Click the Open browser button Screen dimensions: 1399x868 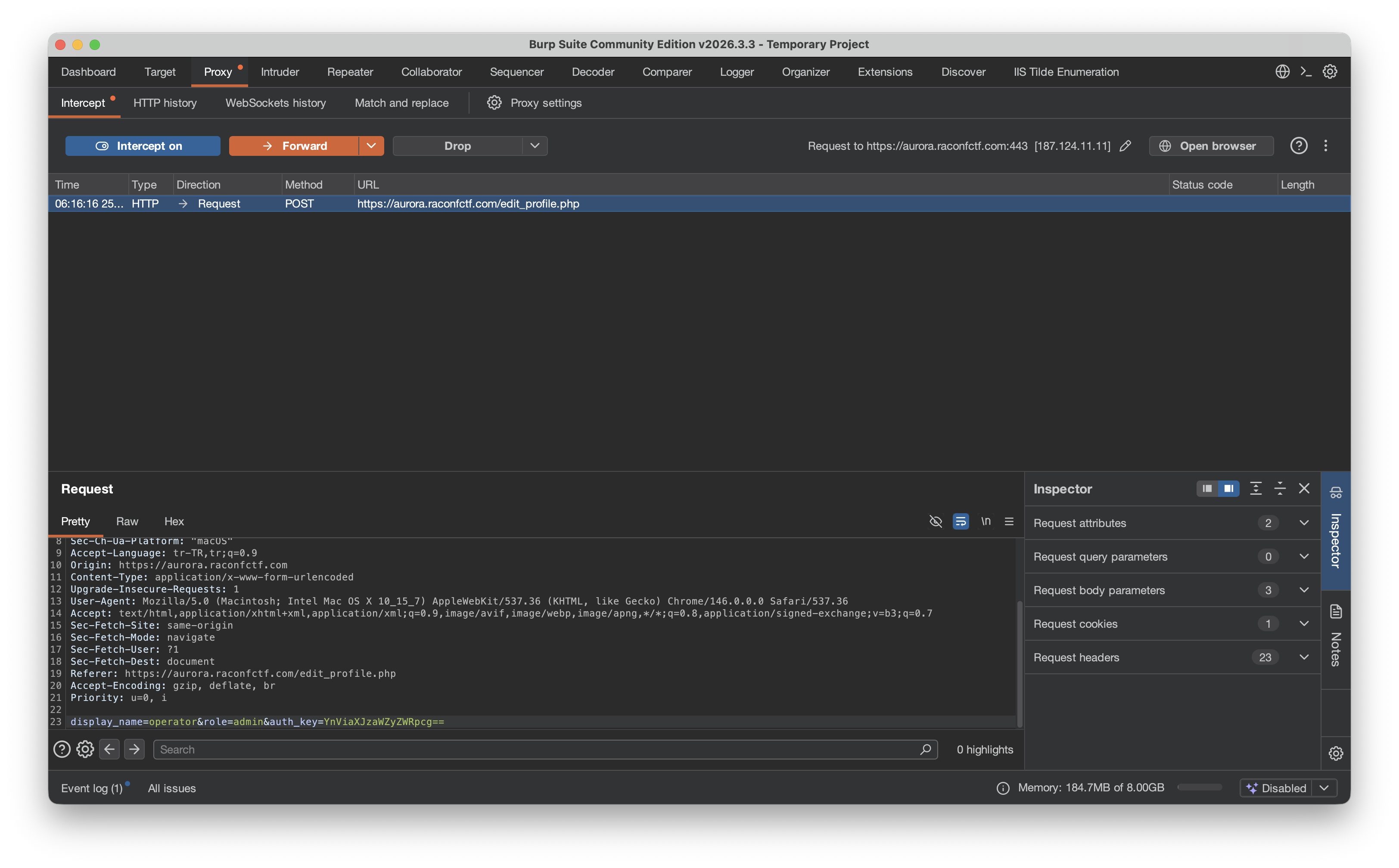coord(1211,146)
